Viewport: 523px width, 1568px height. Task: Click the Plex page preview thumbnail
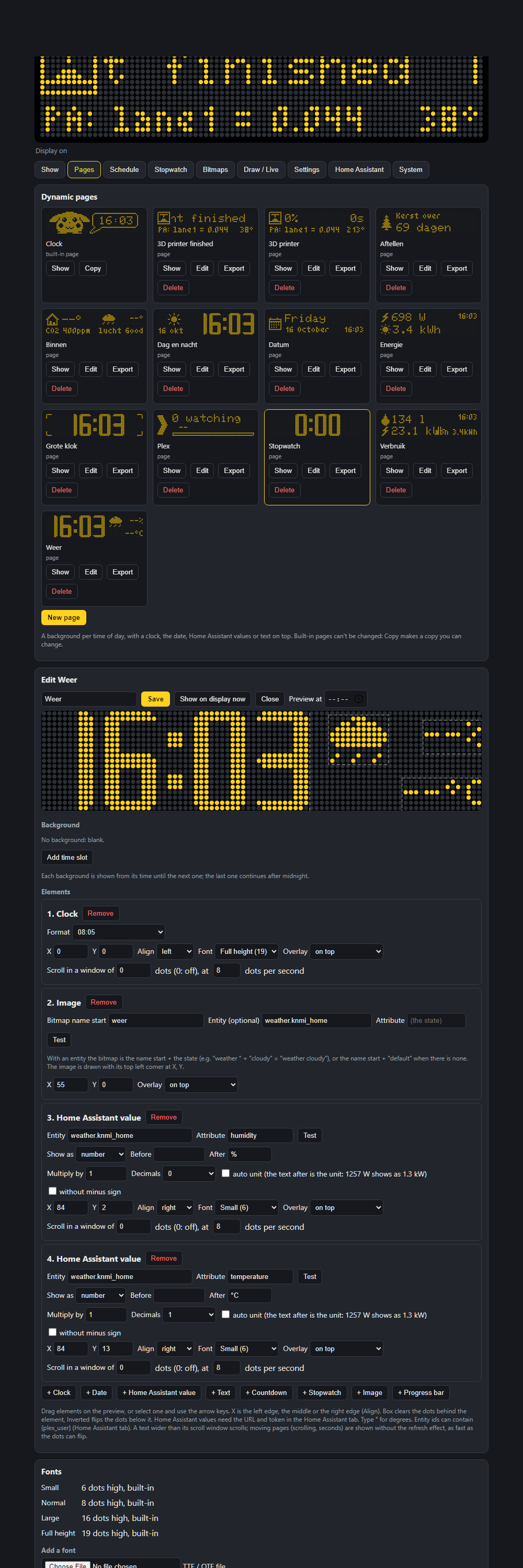[x=206, y=425]
